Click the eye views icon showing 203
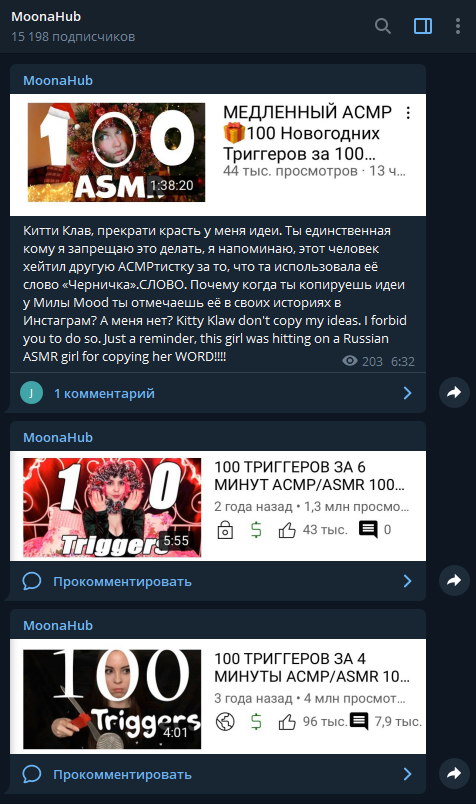476x804 pixels. tap(350, 361)
